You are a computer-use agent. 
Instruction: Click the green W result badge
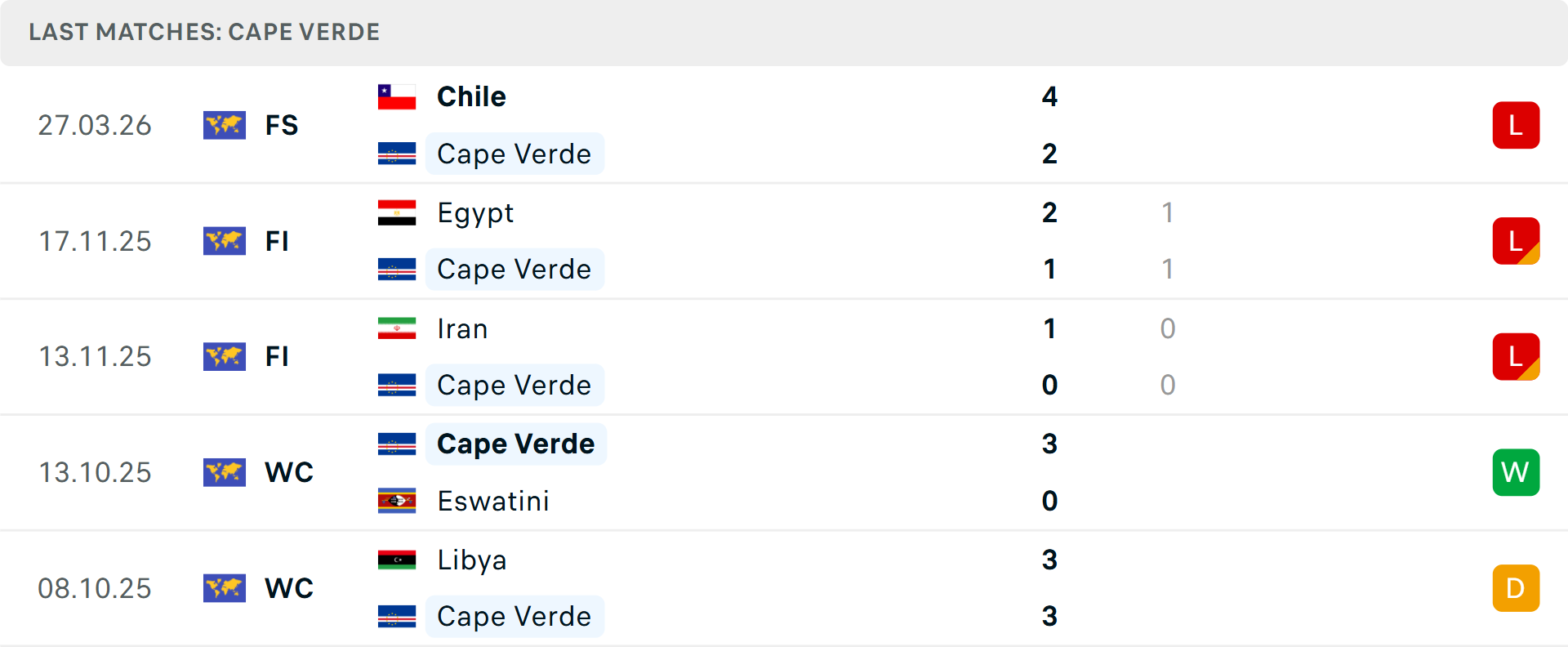[x=1516, y=472]
